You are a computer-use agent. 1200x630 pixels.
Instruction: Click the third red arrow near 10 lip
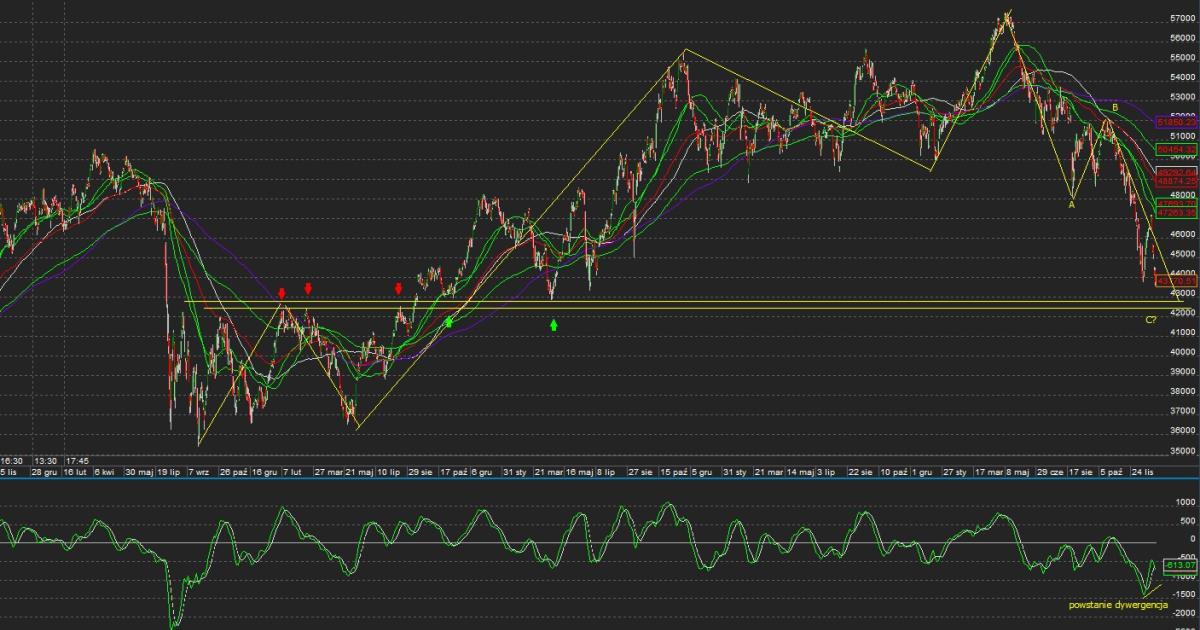point(399,288)
